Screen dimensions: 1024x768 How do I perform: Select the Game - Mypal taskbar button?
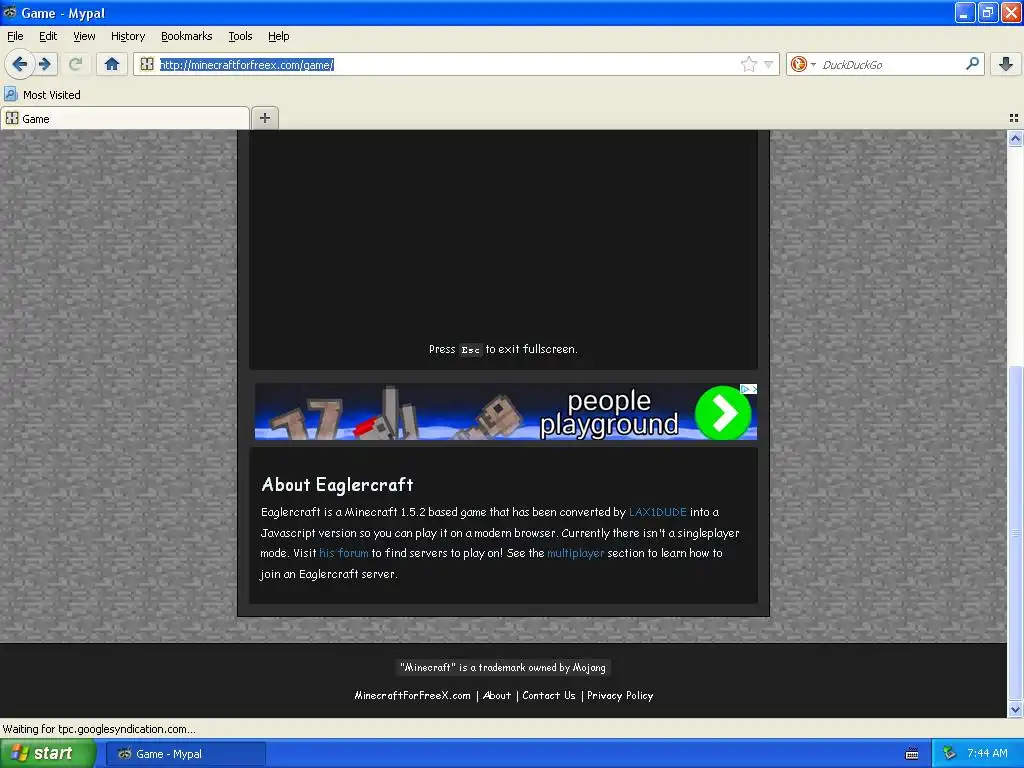185,754
